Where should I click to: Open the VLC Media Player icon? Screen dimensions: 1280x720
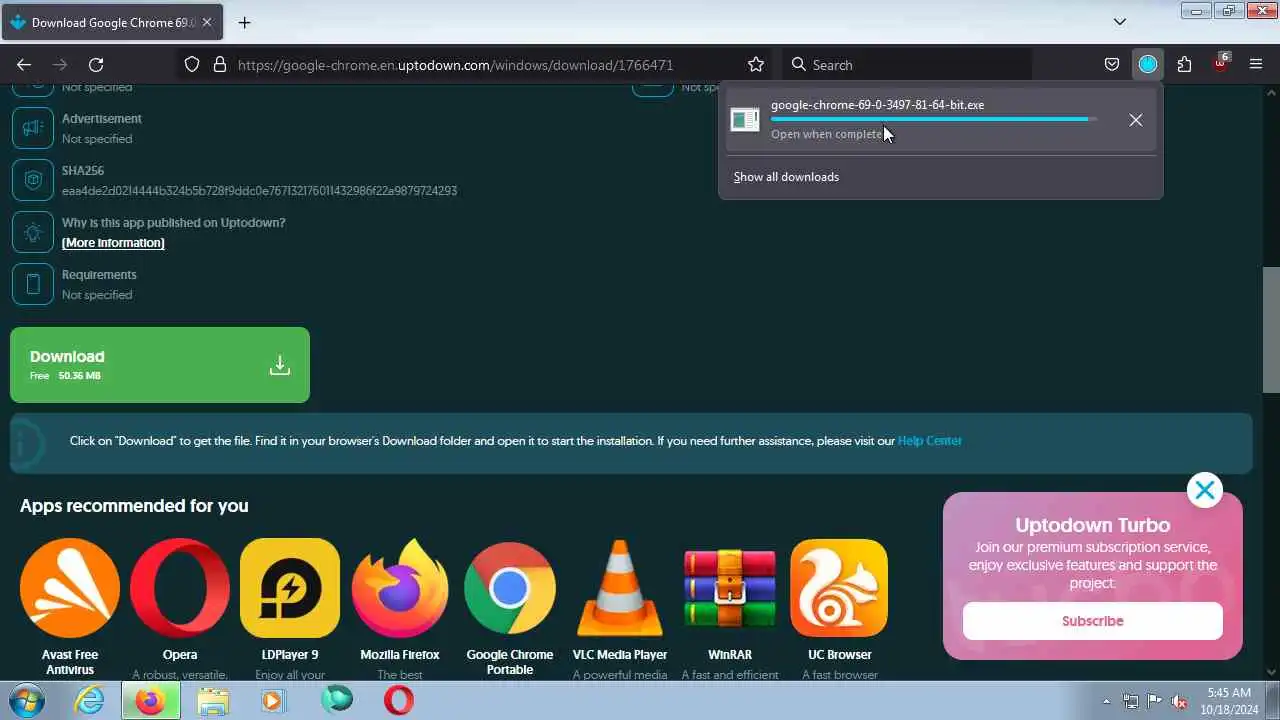[620, 588]
